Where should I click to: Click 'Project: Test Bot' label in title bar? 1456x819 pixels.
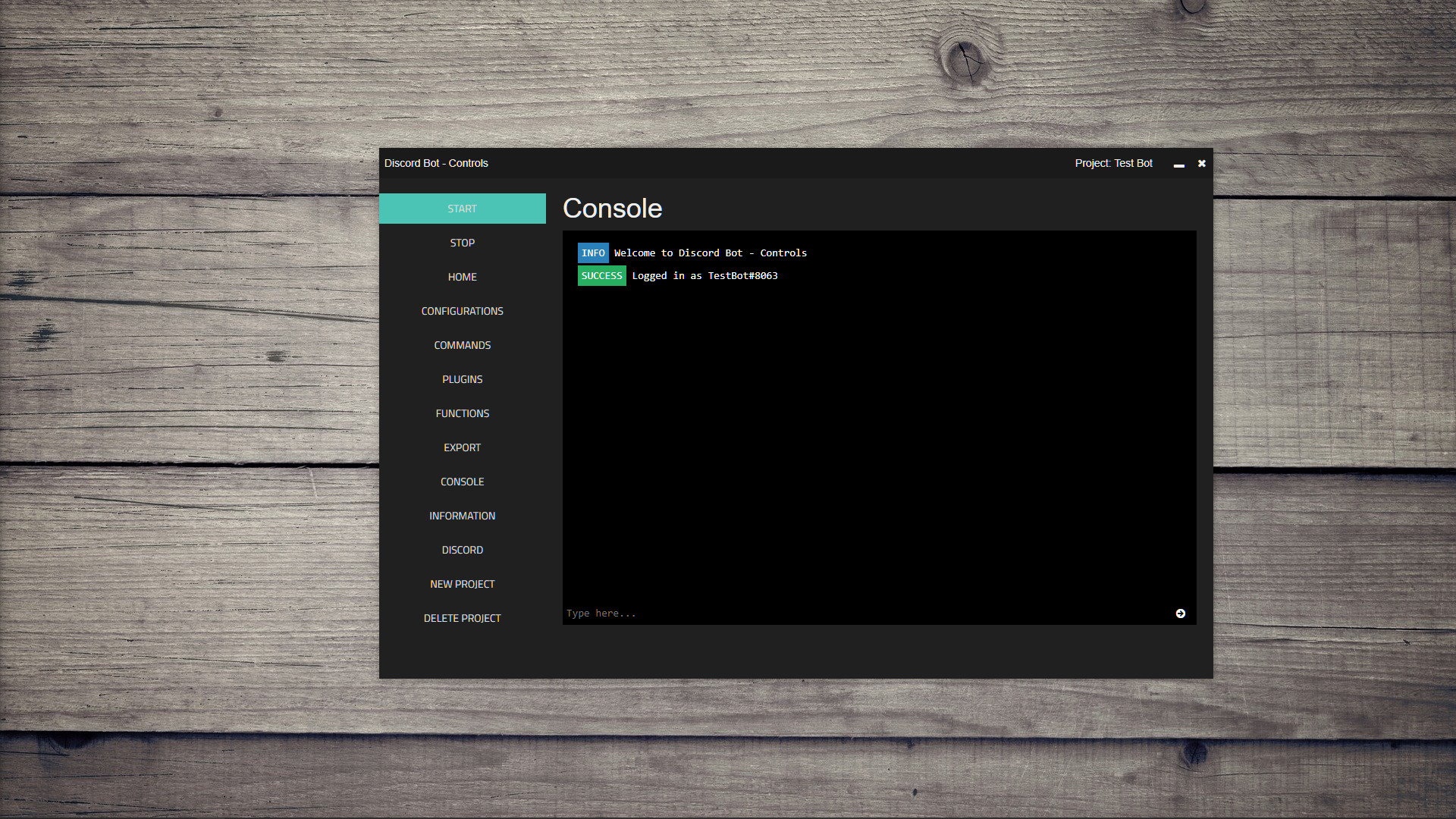point(1113,163)
